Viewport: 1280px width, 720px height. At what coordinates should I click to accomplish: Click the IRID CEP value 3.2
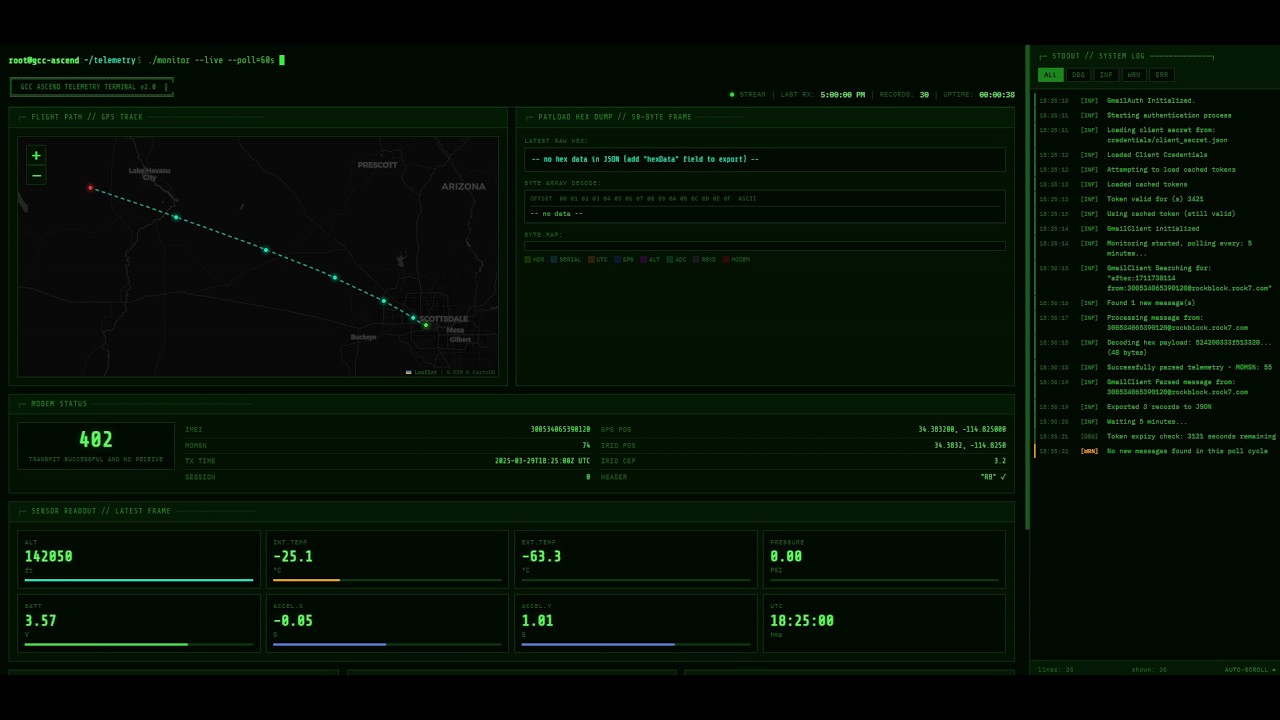coord(1000,461)
